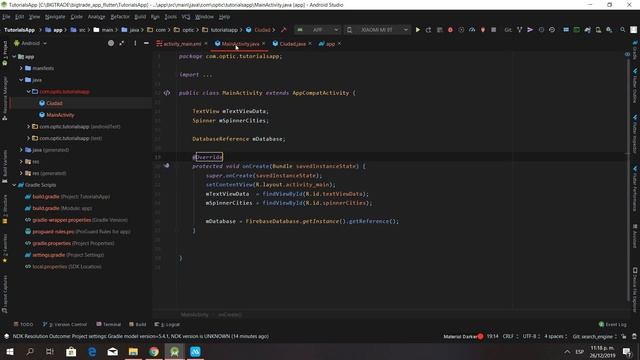Open Google Chrome from the taskbar

point(154,351)
